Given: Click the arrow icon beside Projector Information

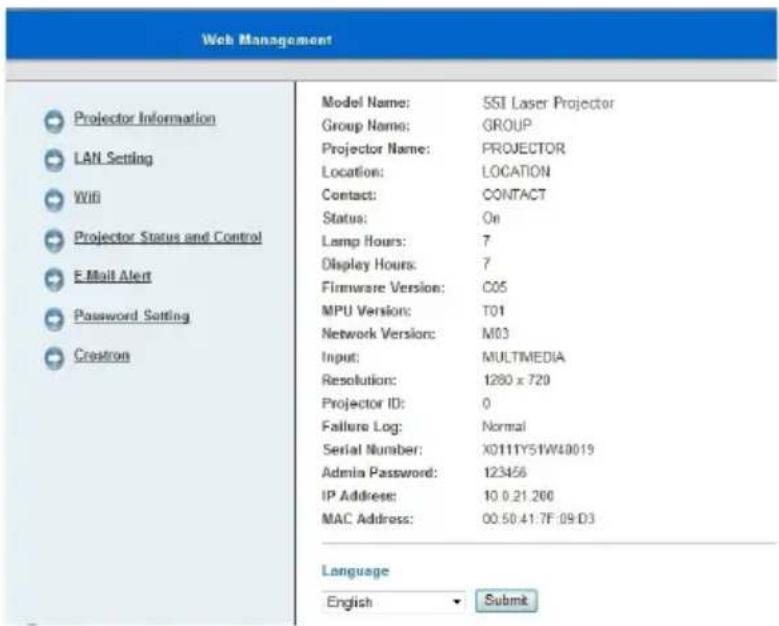Looking at the screenshot, I should (x=54, y=121).
